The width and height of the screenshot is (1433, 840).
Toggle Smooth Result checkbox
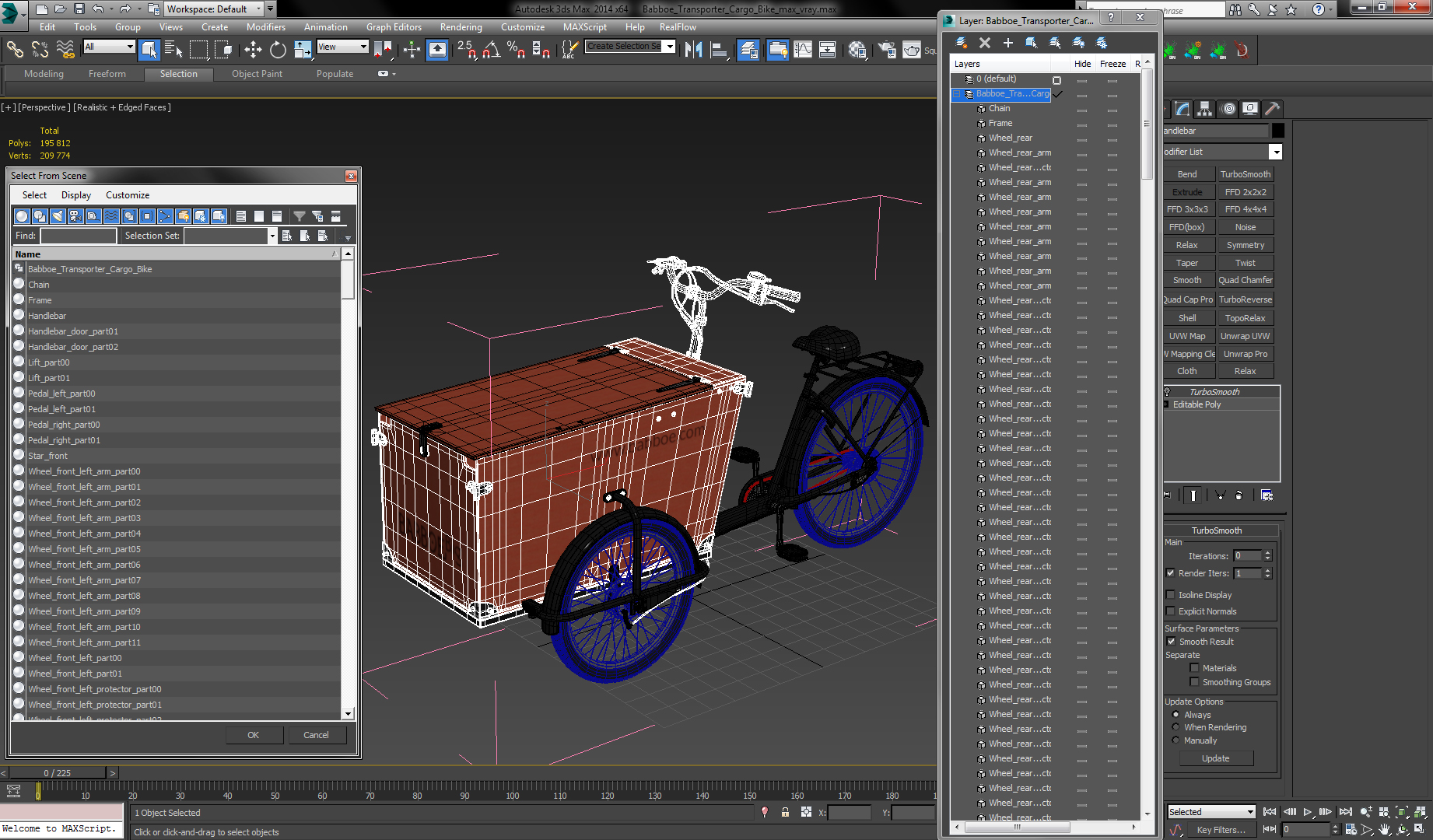click(x=1171, y=642)
